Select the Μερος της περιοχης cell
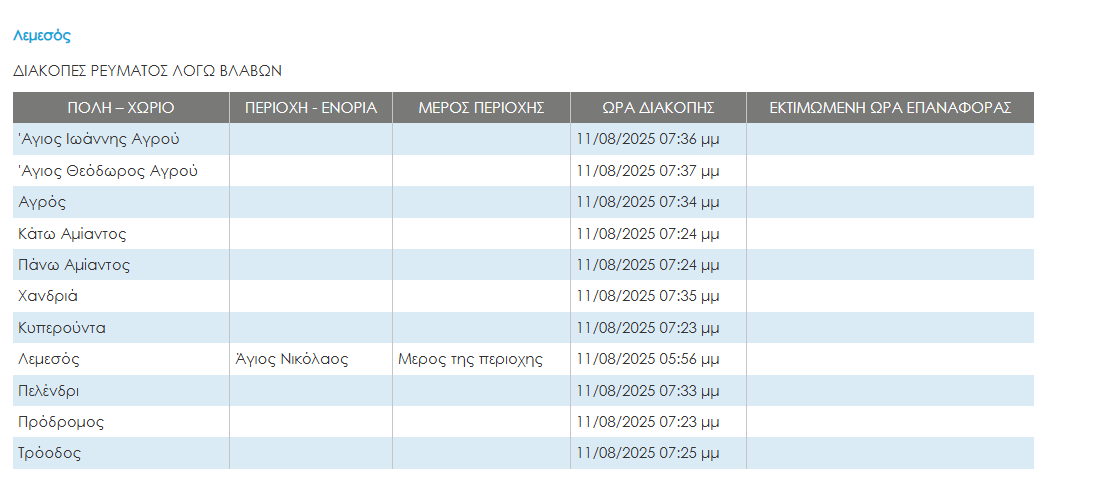This screenshot has width=1100, height=496. 470,359
